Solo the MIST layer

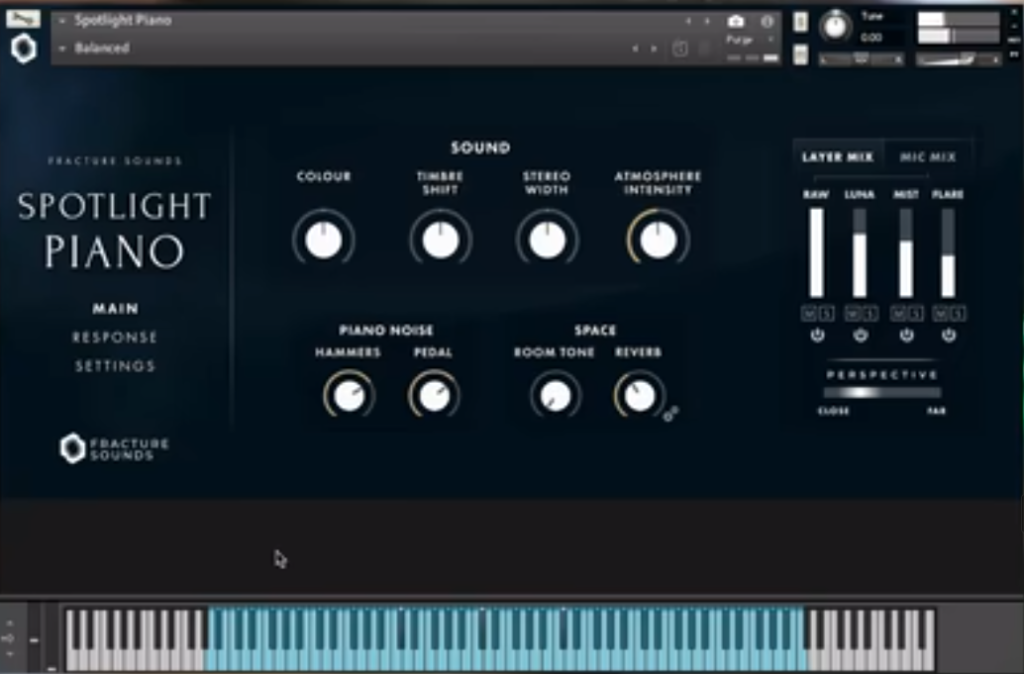pos(915,314)
